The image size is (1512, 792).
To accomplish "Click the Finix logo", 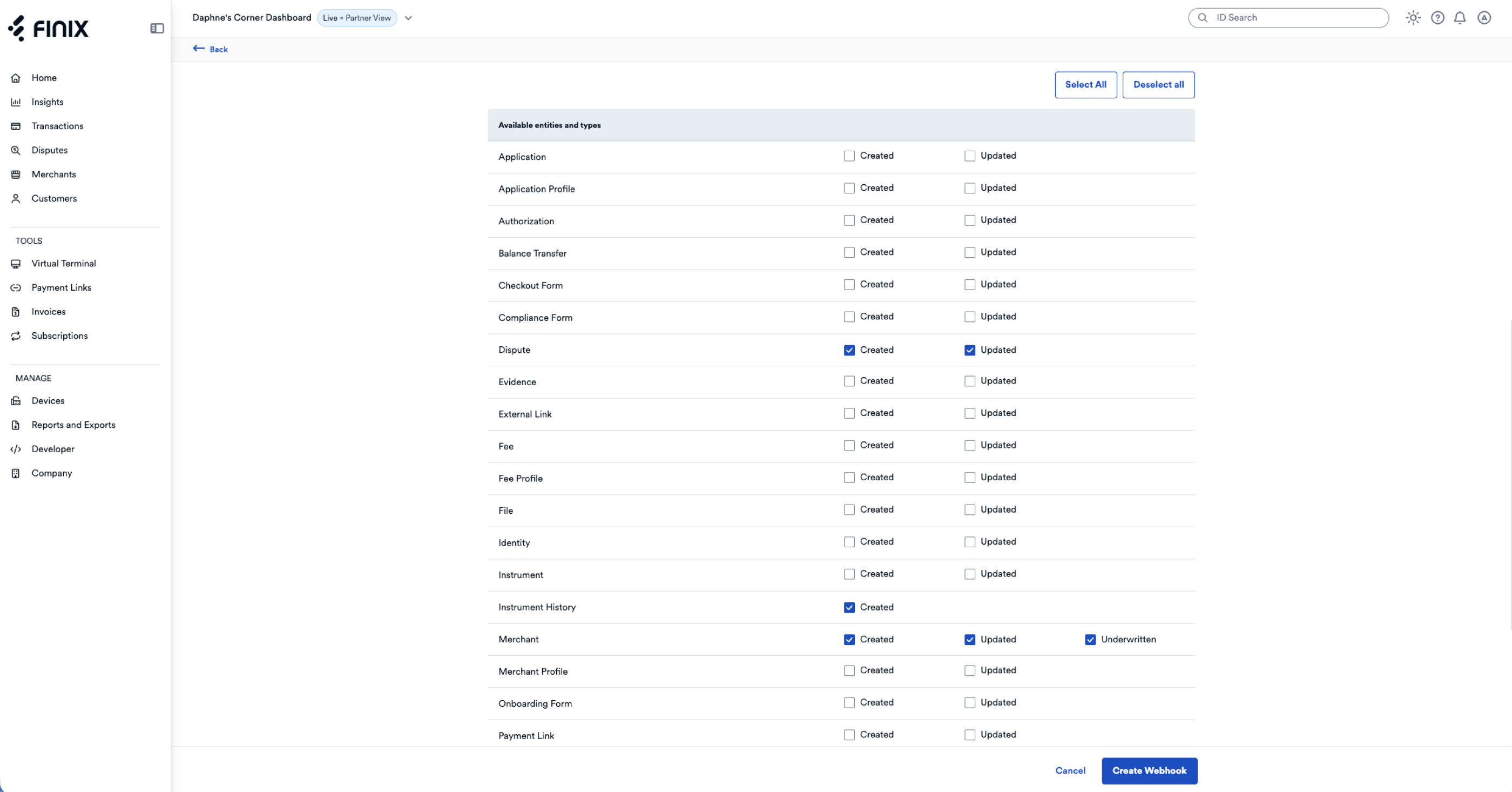I will (48, 28).
